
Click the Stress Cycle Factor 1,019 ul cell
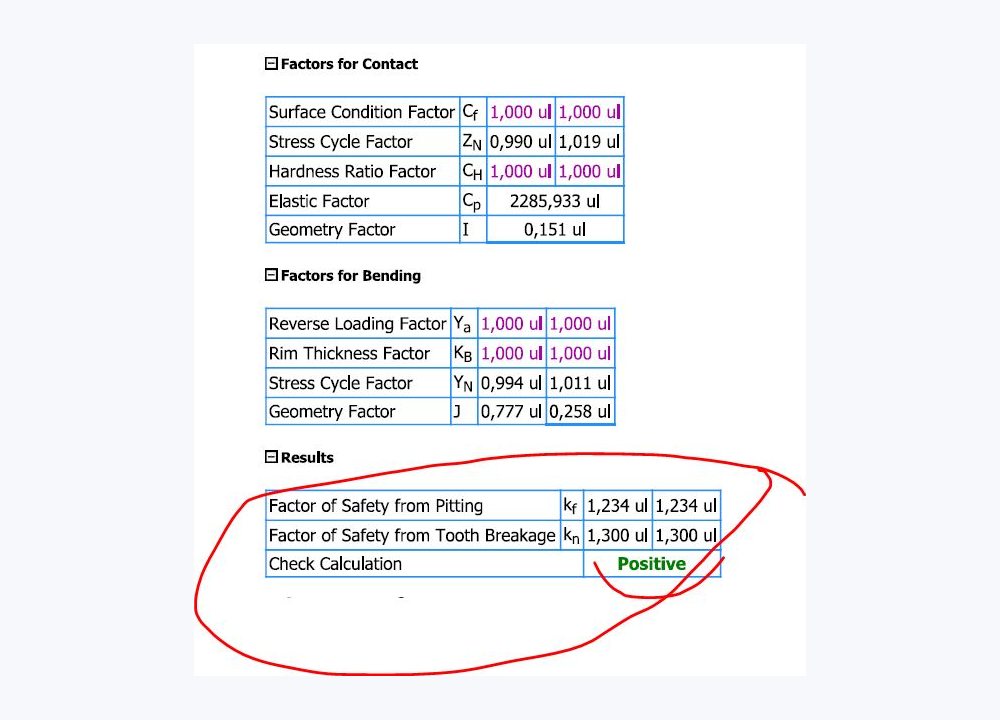(589, 142)
